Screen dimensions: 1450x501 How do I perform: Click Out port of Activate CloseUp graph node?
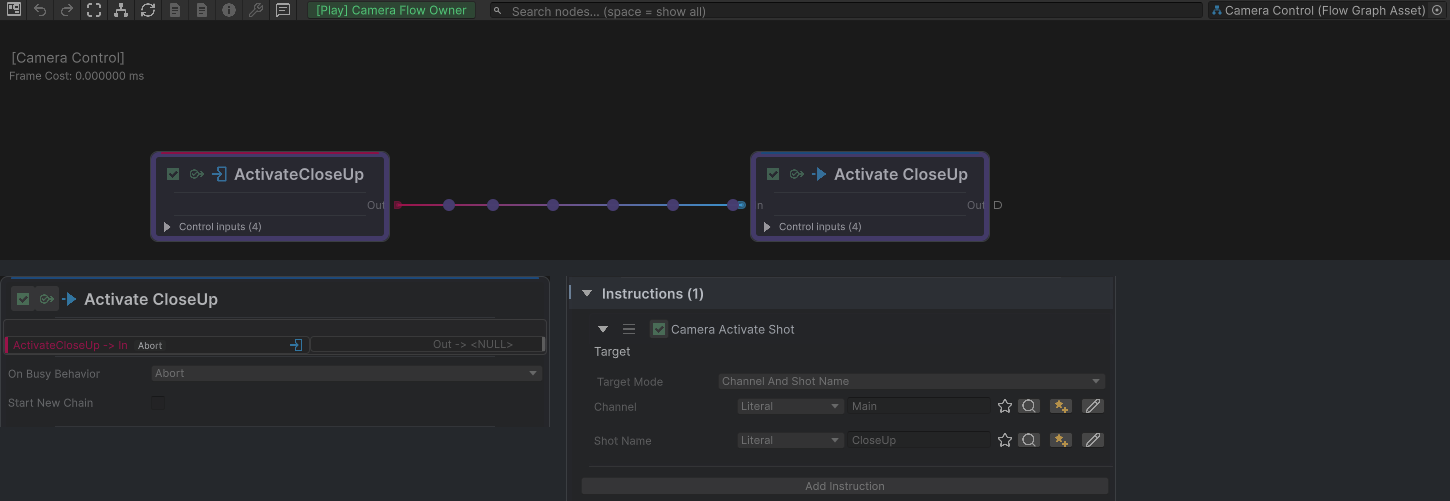[x=997, y=205]
